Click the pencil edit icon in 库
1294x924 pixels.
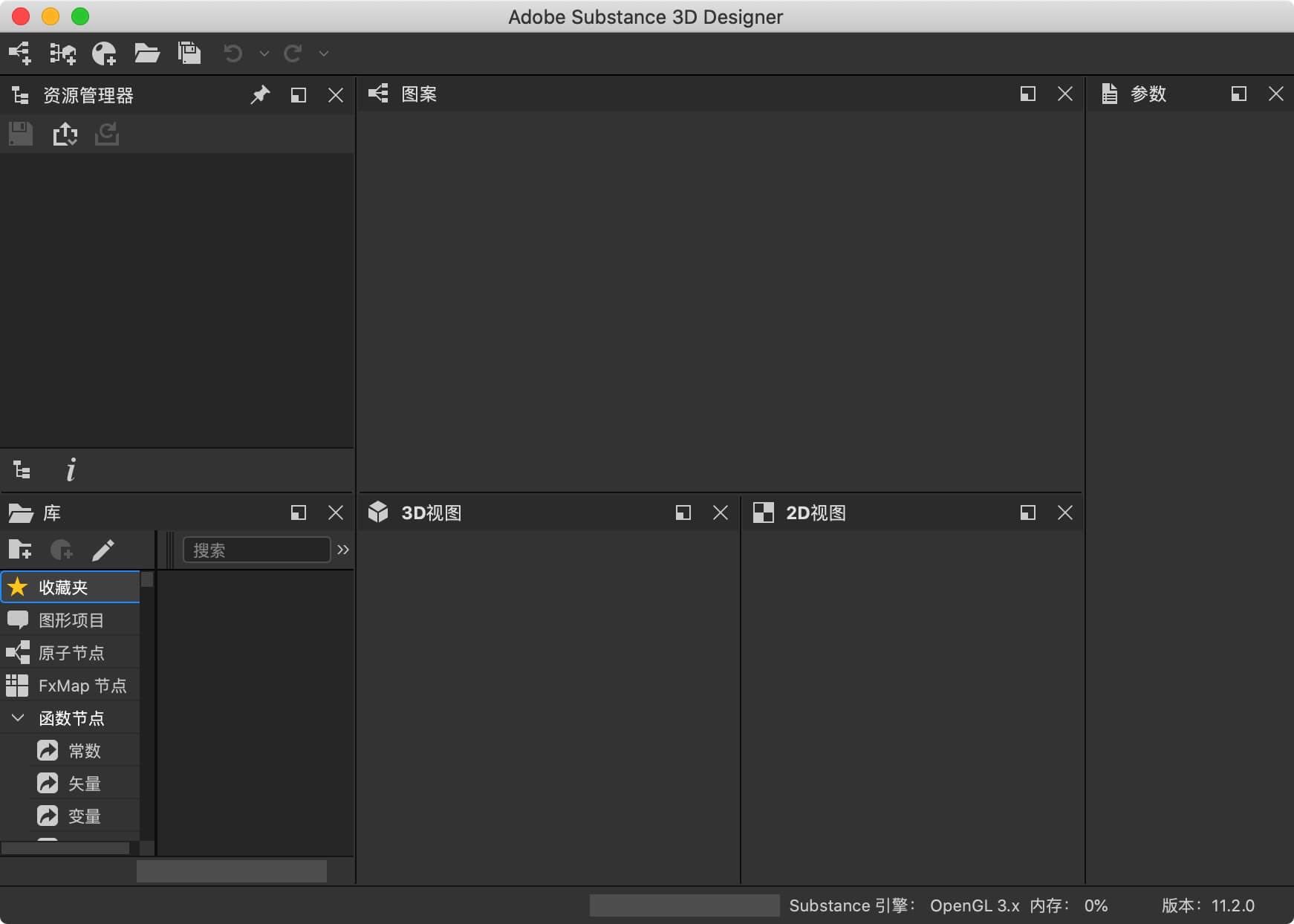click(x=103, y=550)
